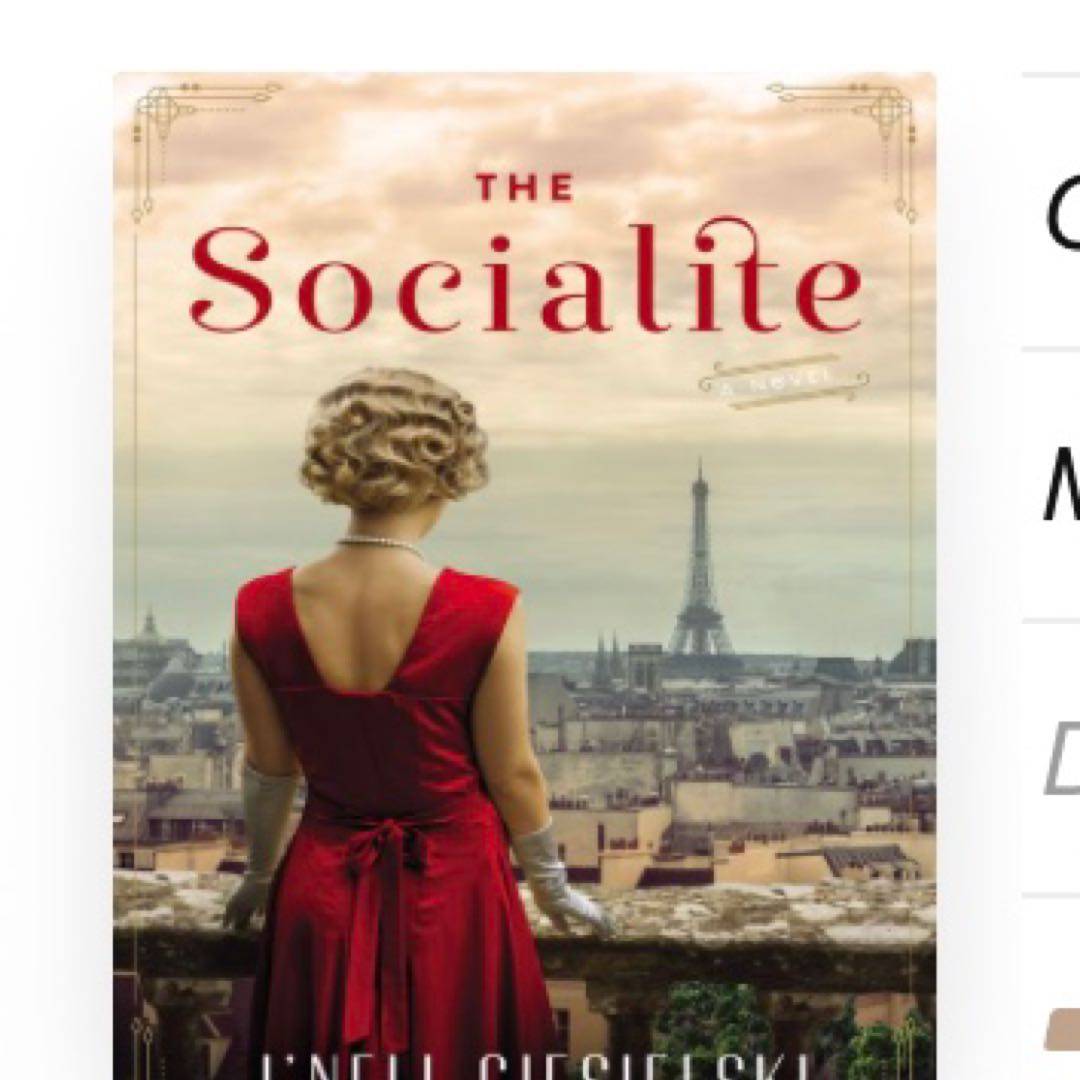
Task: Click the author name at cover bottom
Action: point(525,1065)
